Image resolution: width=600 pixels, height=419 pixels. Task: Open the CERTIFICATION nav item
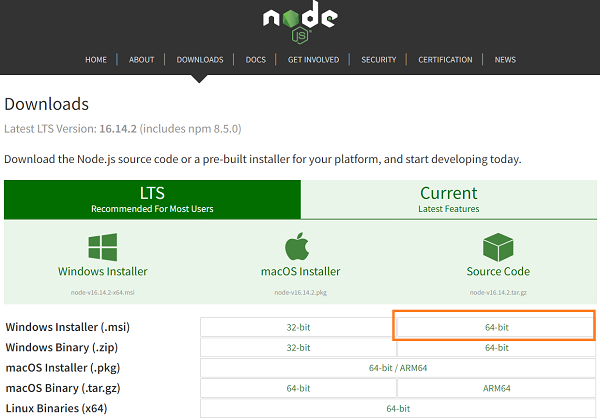[445, 60]
